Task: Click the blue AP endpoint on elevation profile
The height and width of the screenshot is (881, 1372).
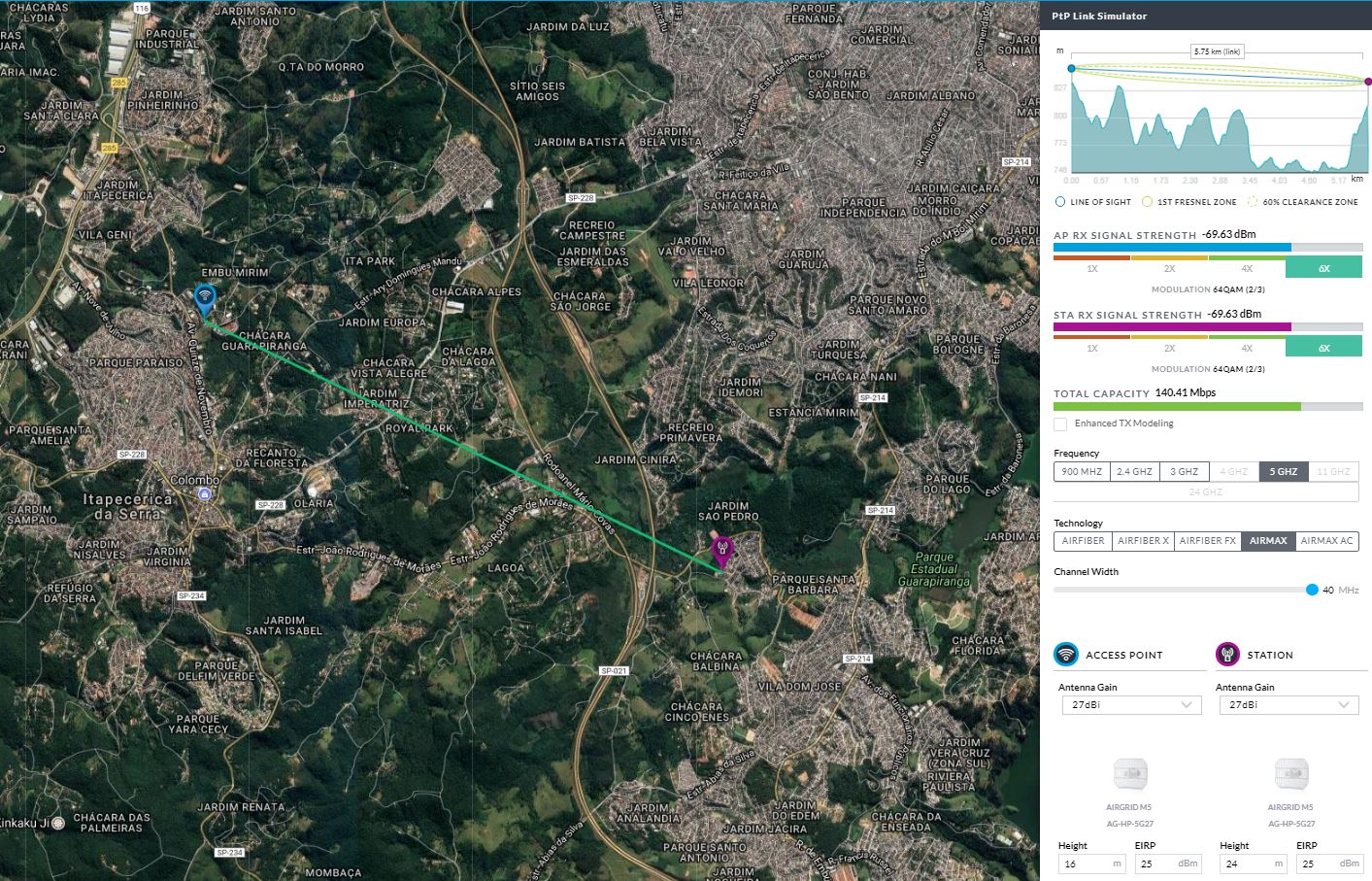Action: coord(1071,68)
